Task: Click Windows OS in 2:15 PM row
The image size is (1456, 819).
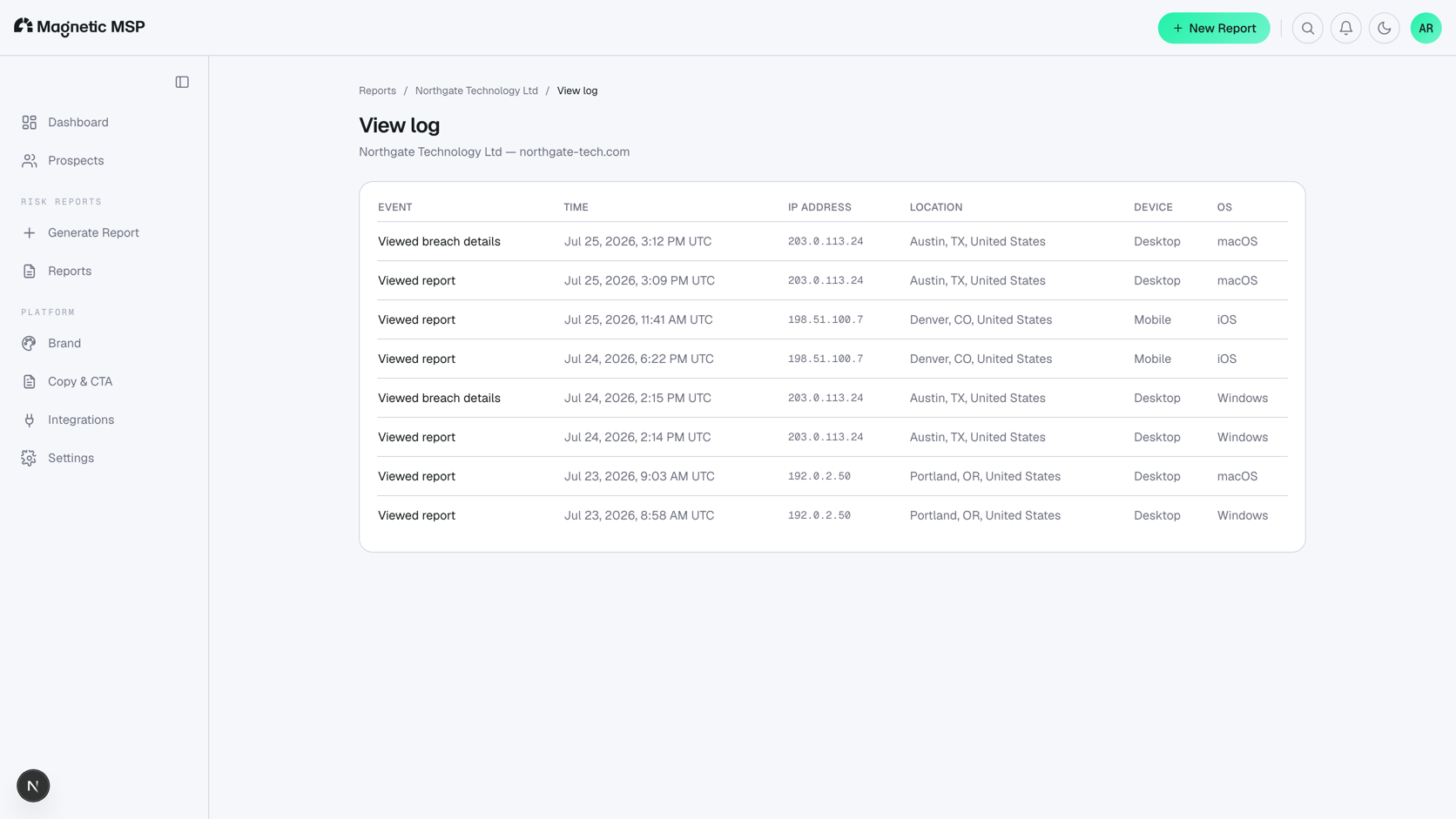Action: click(1243, 399)
